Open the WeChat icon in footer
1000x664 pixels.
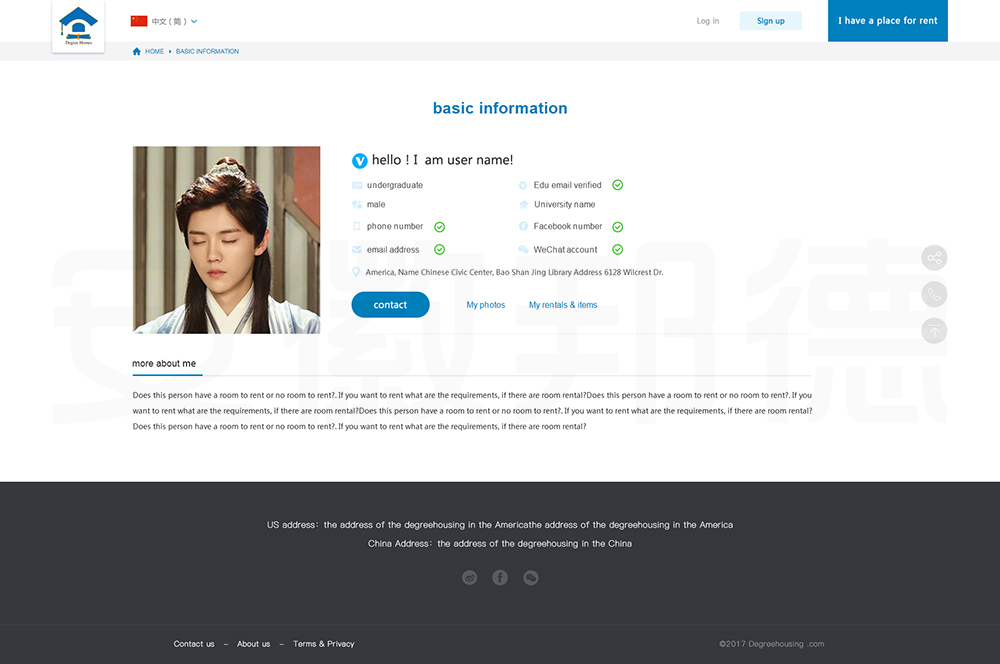tap(531, 578)
